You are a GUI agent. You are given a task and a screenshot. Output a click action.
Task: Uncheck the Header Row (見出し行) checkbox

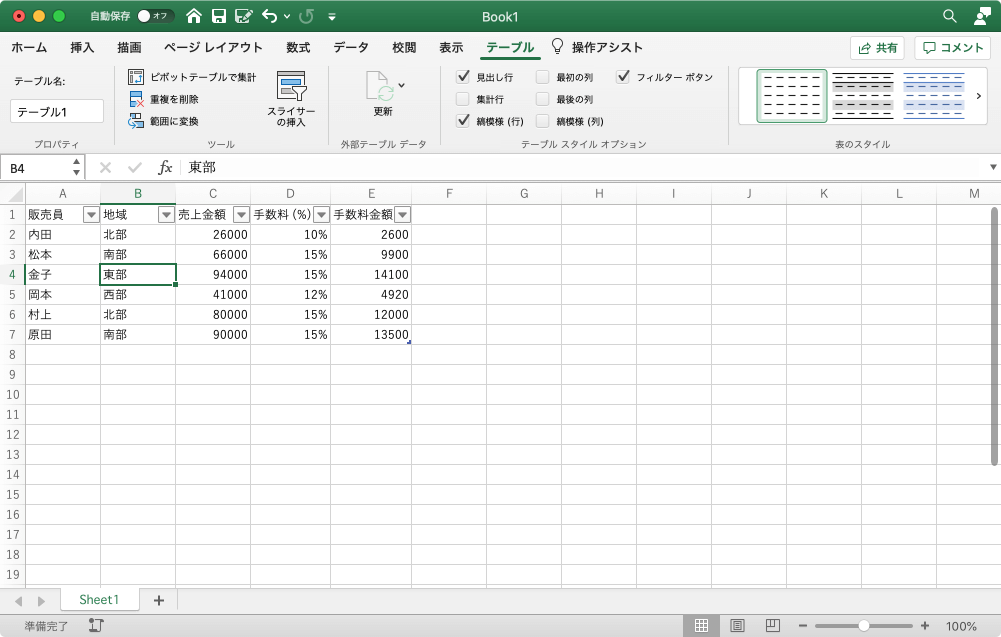click(463, 77)
